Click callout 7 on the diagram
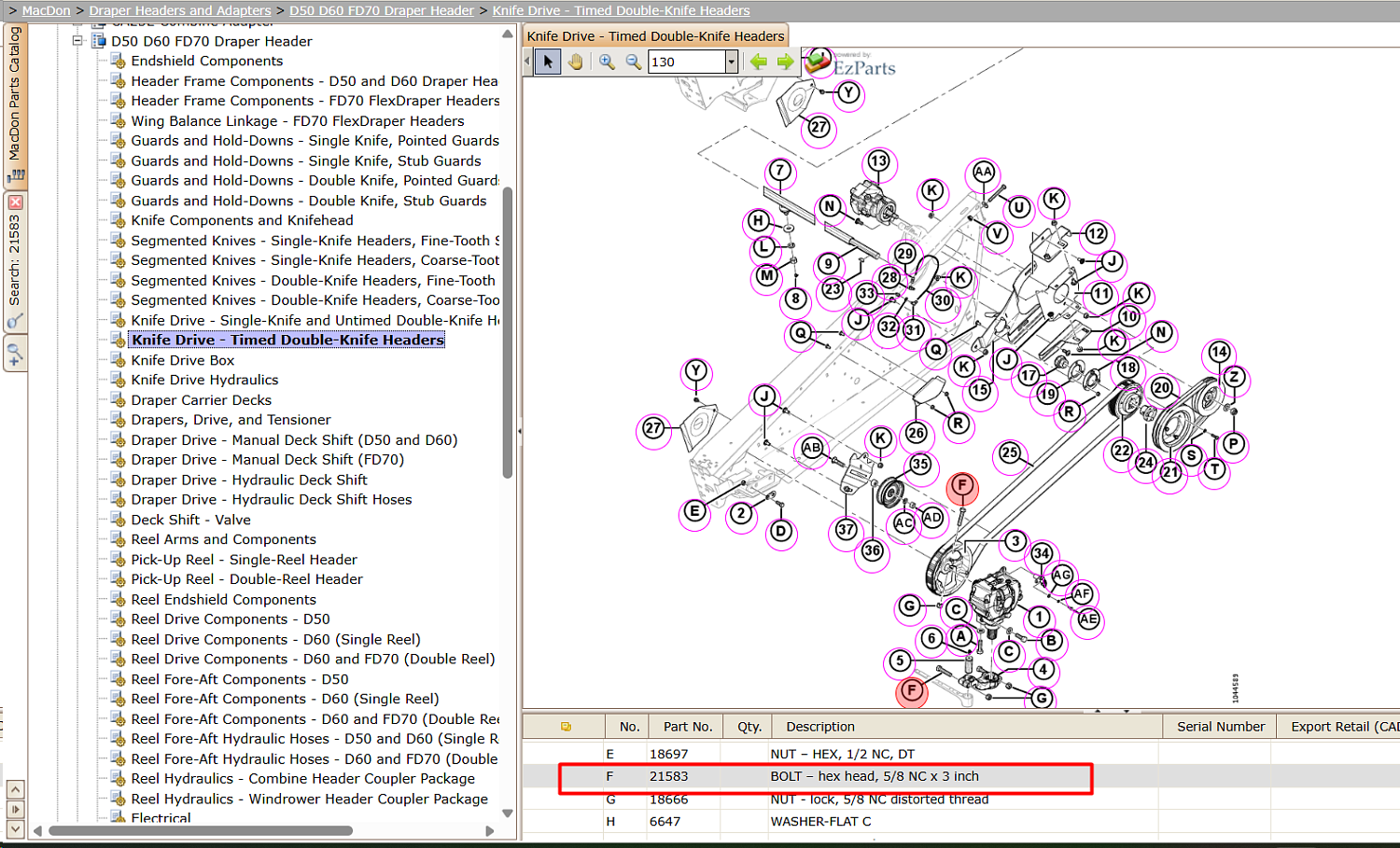Screen dimensions: 1400x848 coord(779,171)
